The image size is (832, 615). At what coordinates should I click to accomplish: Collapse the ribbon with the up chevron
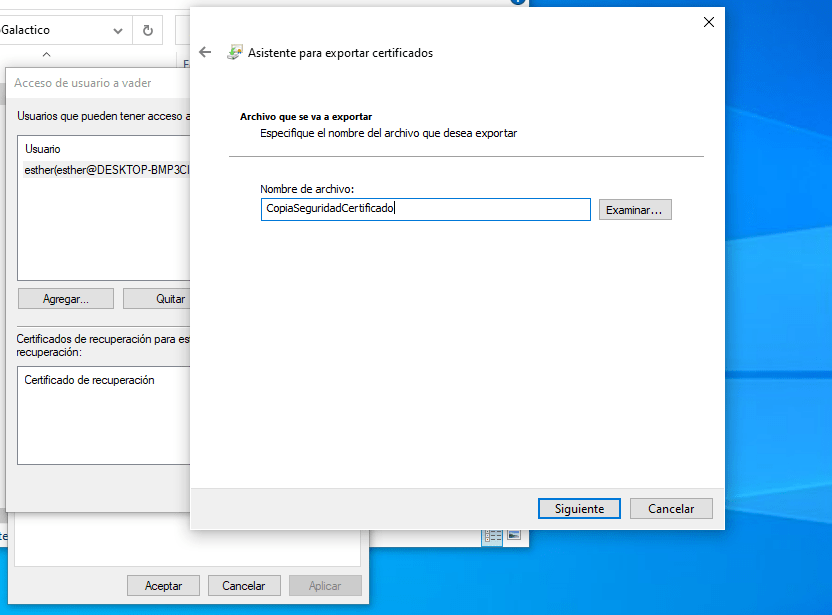tap(45, 54)
